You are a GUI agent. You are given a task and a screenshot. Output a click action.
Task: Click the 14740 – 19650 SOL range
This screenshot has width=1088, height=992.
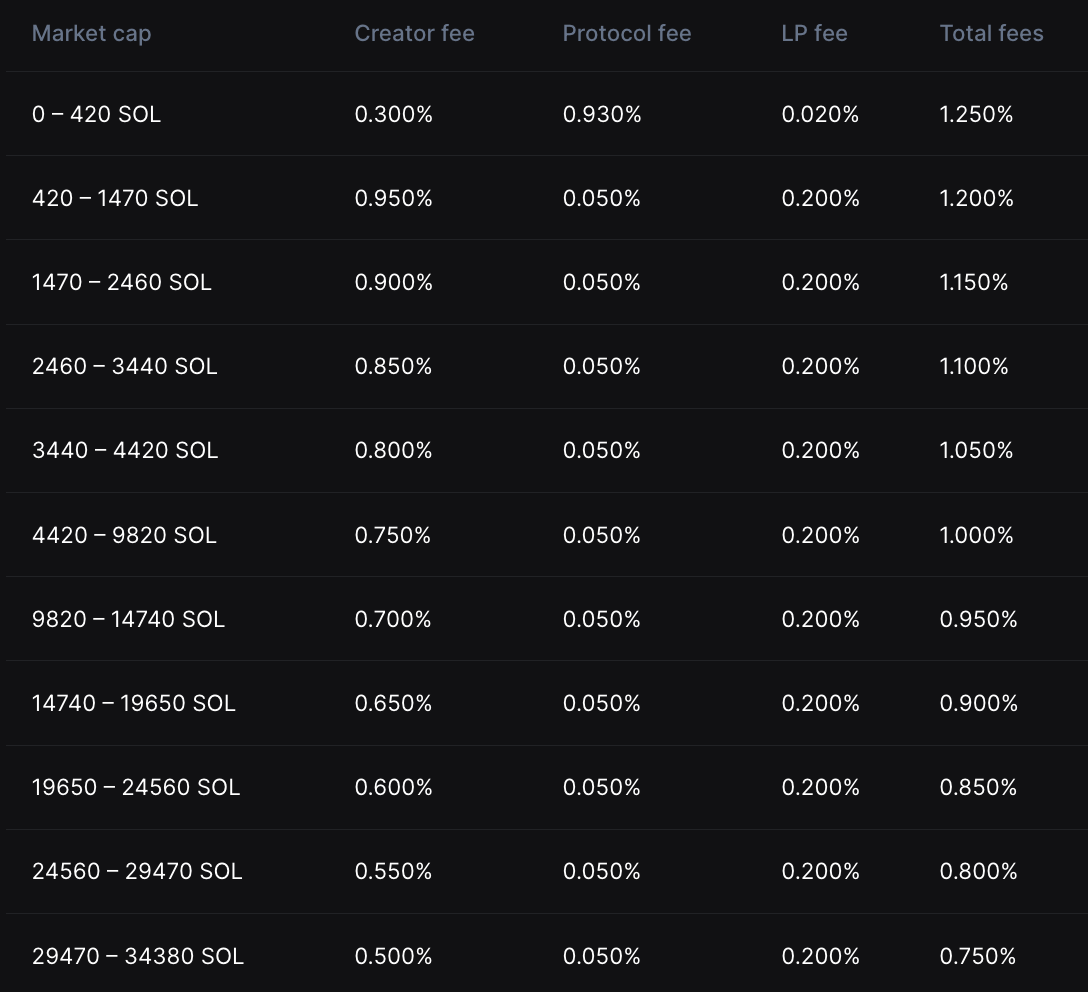tap(134, 704)
